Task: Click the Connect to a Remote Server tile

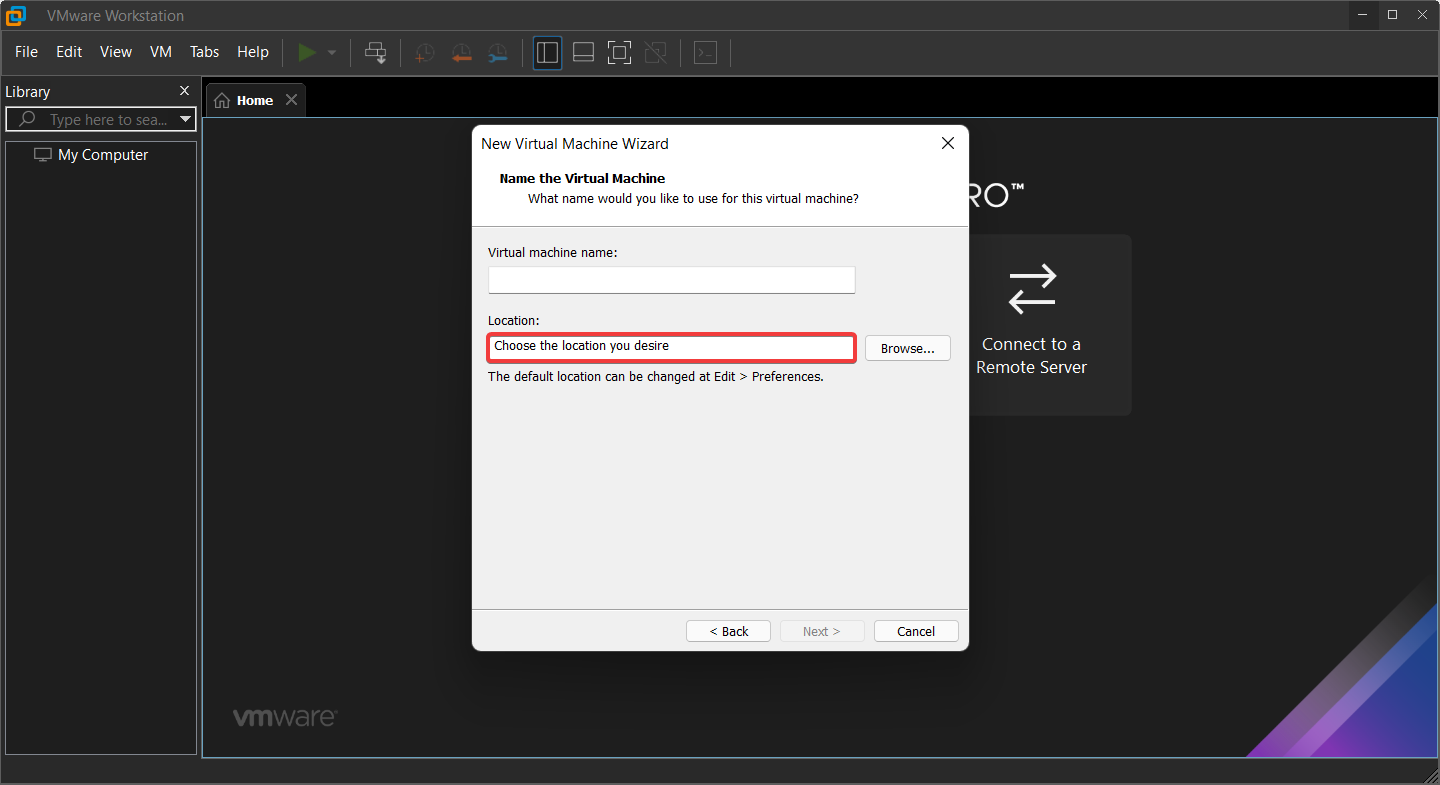Action: [x=1031, y=325]
